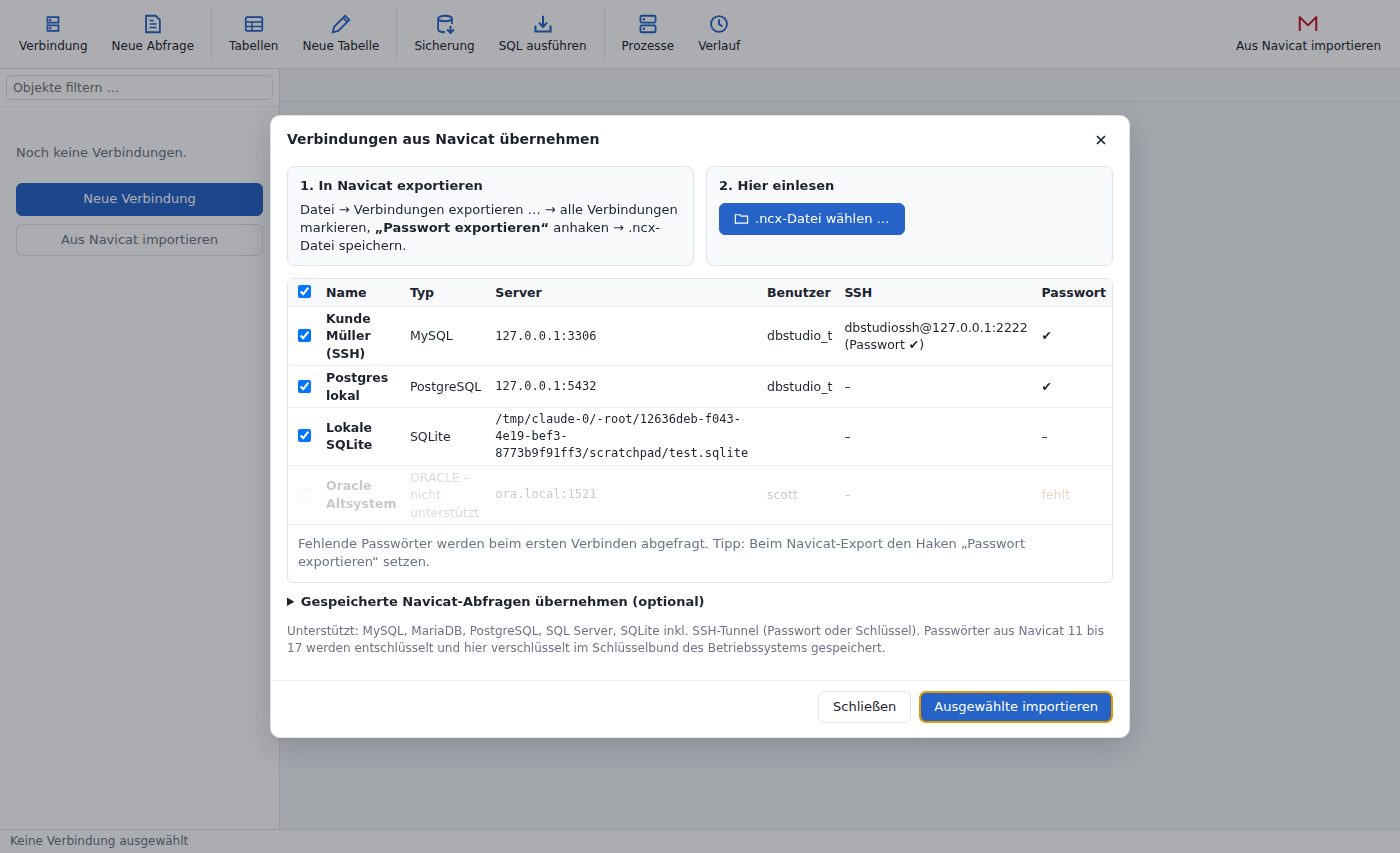Uncheck the Postgres lokal connection

(305, 386)
